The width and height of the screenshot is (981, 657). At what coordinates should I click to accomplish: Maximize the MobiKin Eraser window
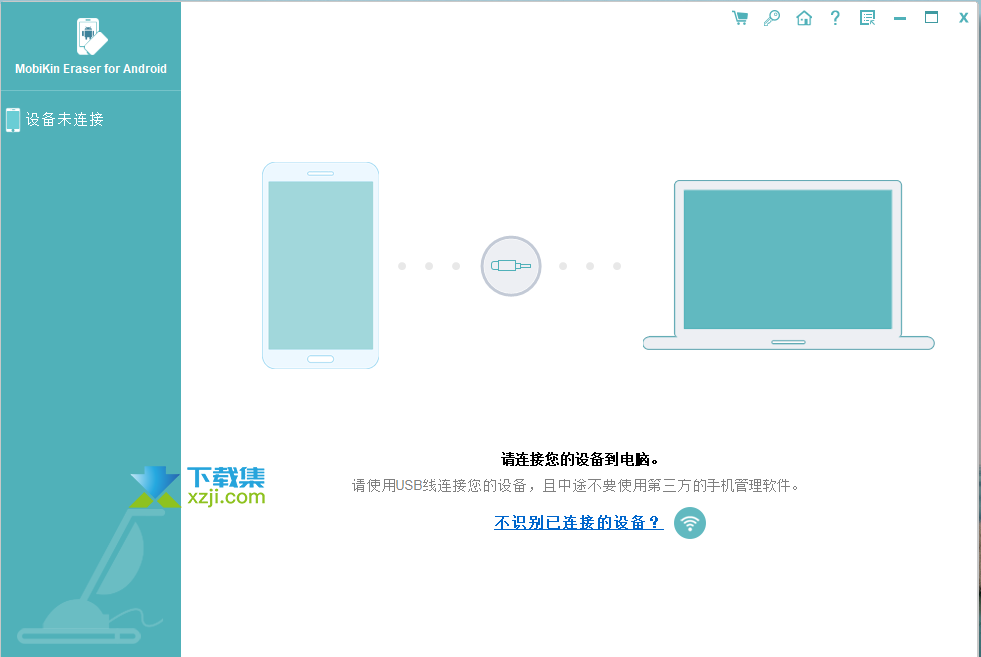(932, 18)
